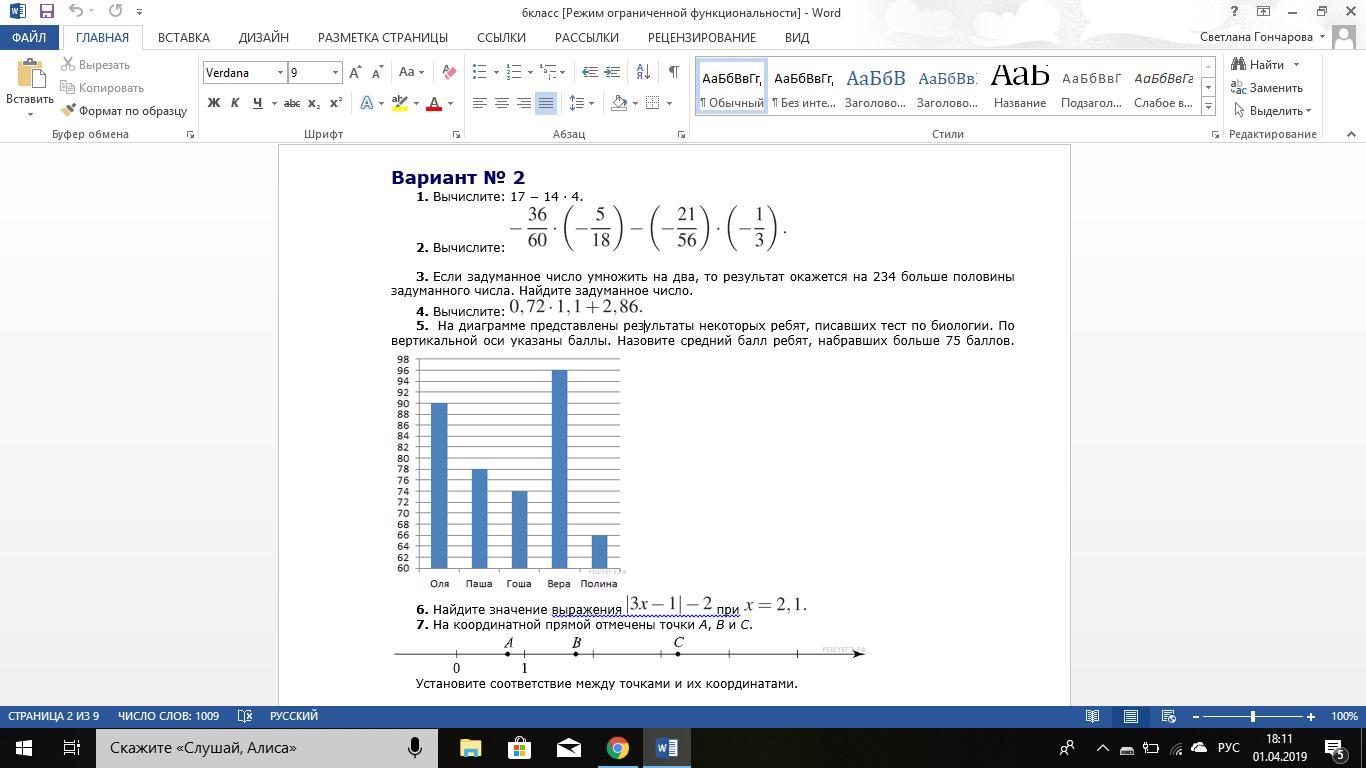1366x768 pixels.
Task: Click the Вырезать (Cut) button
Action: pos(96,65)
